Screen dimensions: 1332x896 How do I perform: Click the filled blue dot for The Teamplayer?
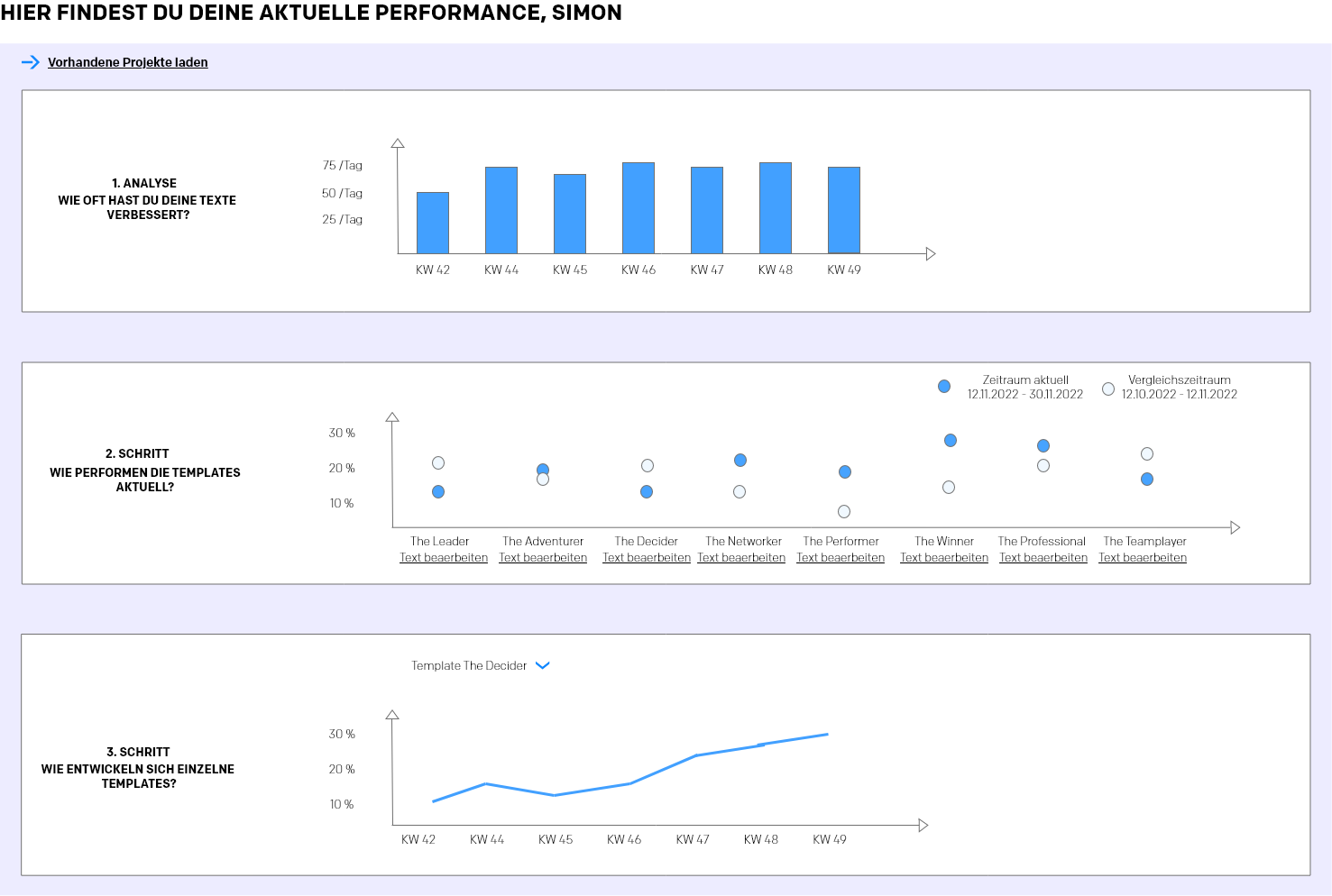(1147, 480)
